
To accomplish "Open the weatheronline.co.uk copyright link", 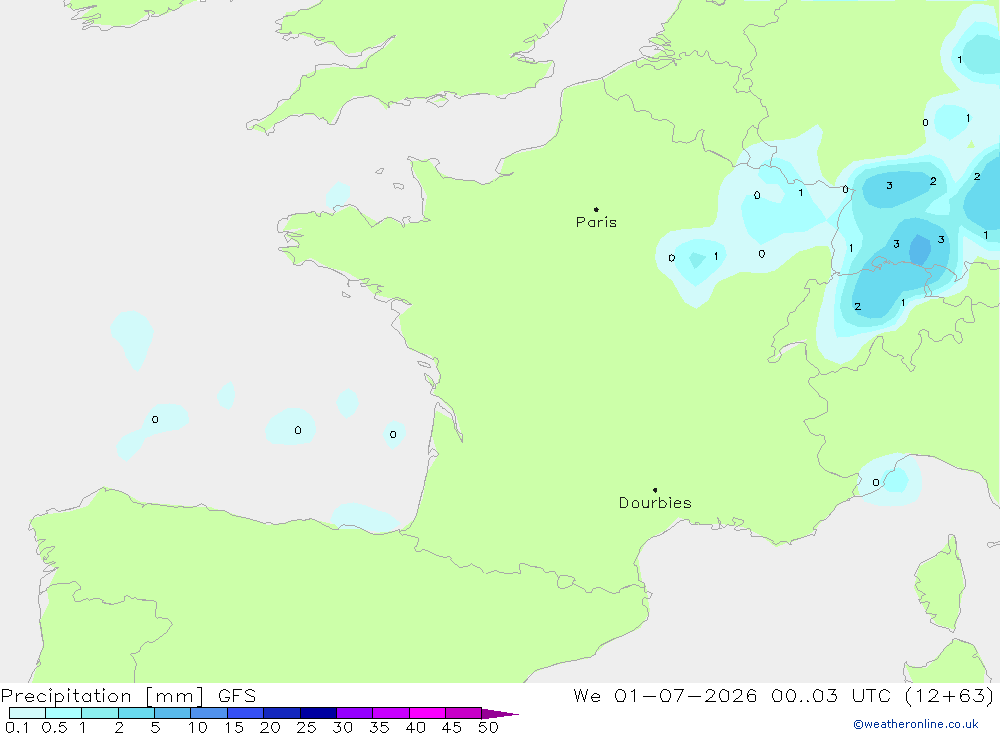I will coord(916,724).
